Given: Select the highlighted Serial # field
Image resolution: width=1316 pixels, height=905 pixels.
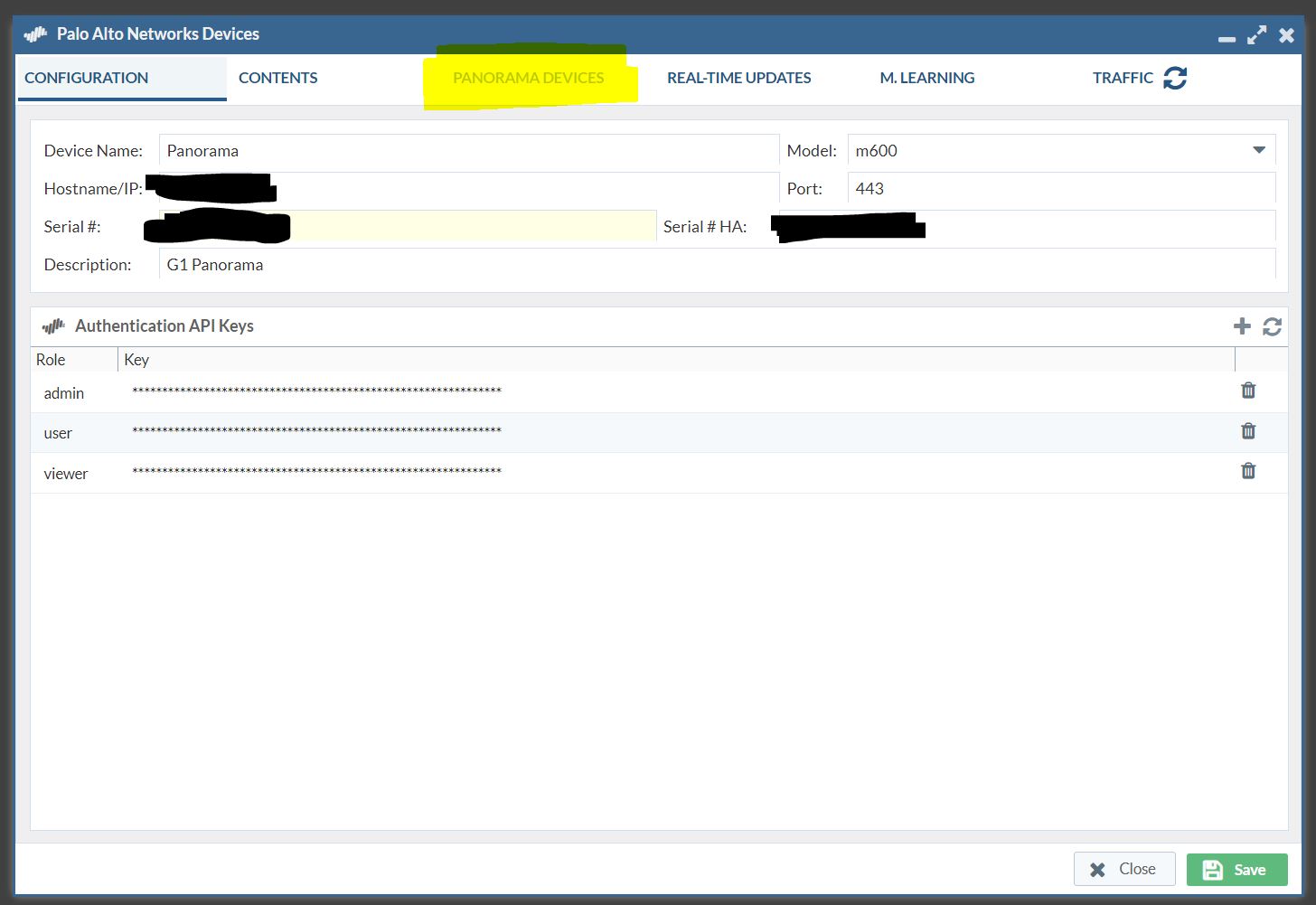Looking at the screenshot, I should (x=452, y=226).
